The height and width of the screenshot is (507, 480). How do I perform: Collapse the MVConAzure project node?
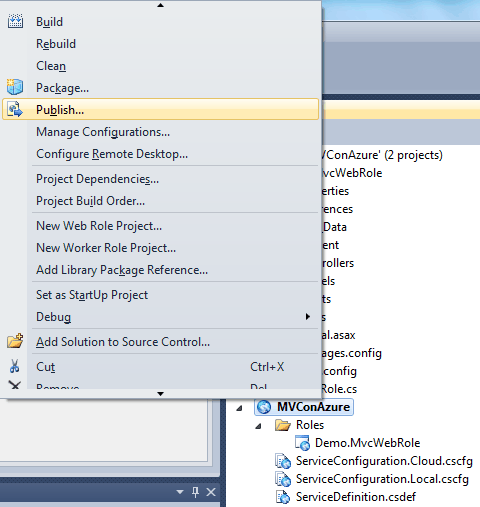239,408
